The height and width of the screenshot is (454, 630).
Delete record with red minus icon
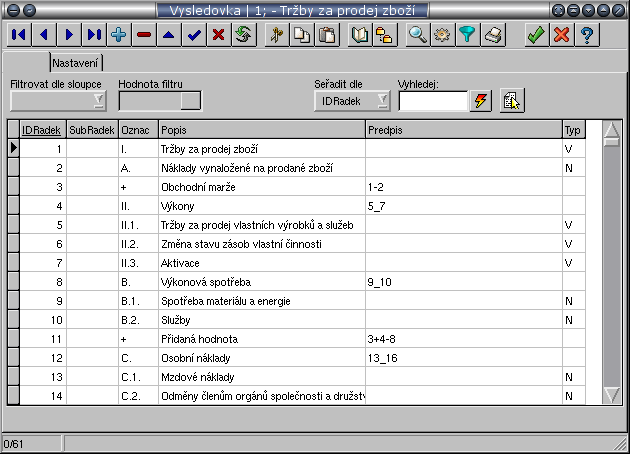[x=144, y=35]
